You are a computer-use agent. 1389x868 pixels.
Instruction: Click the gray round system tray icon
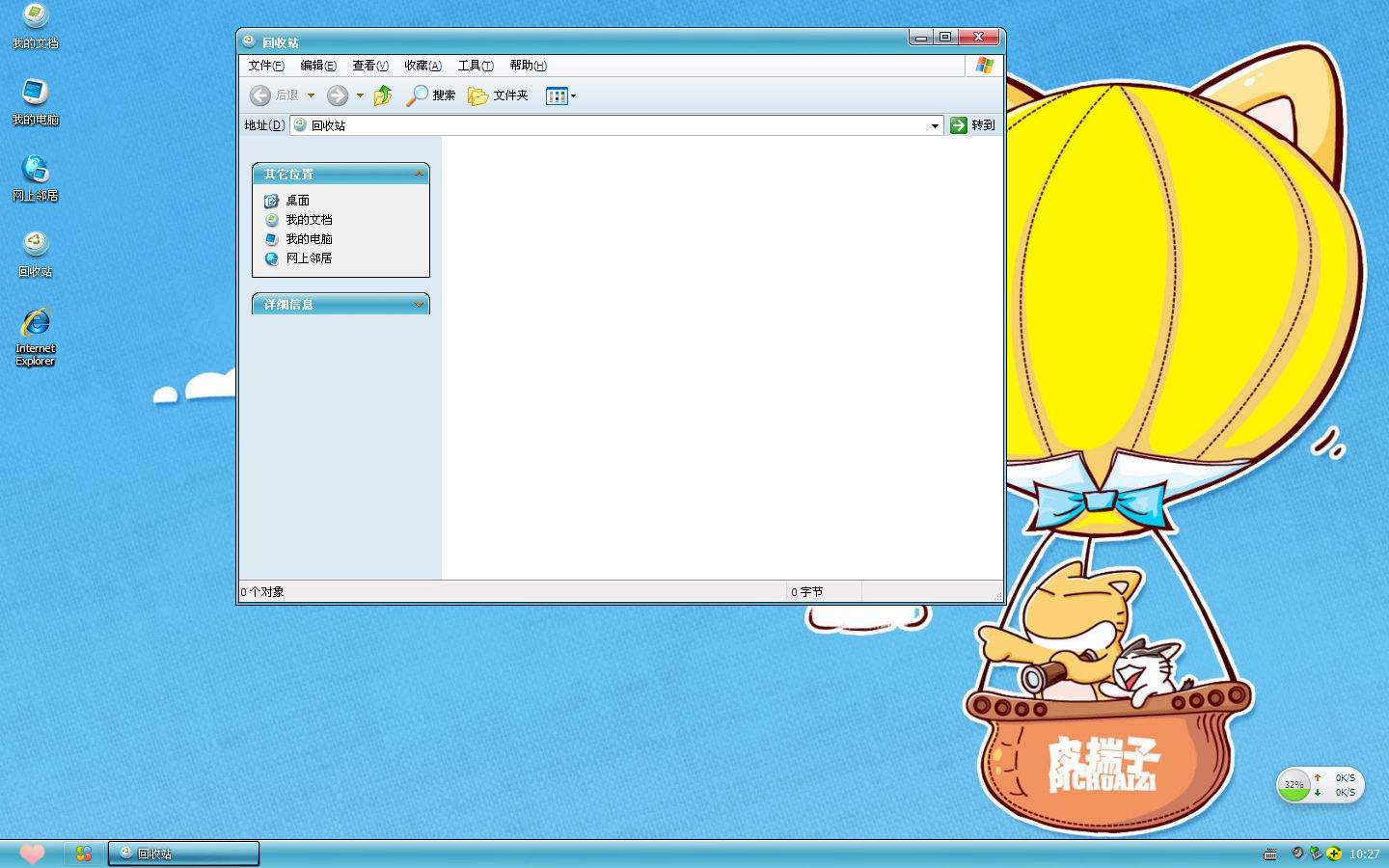click(x=1297, y=854)
